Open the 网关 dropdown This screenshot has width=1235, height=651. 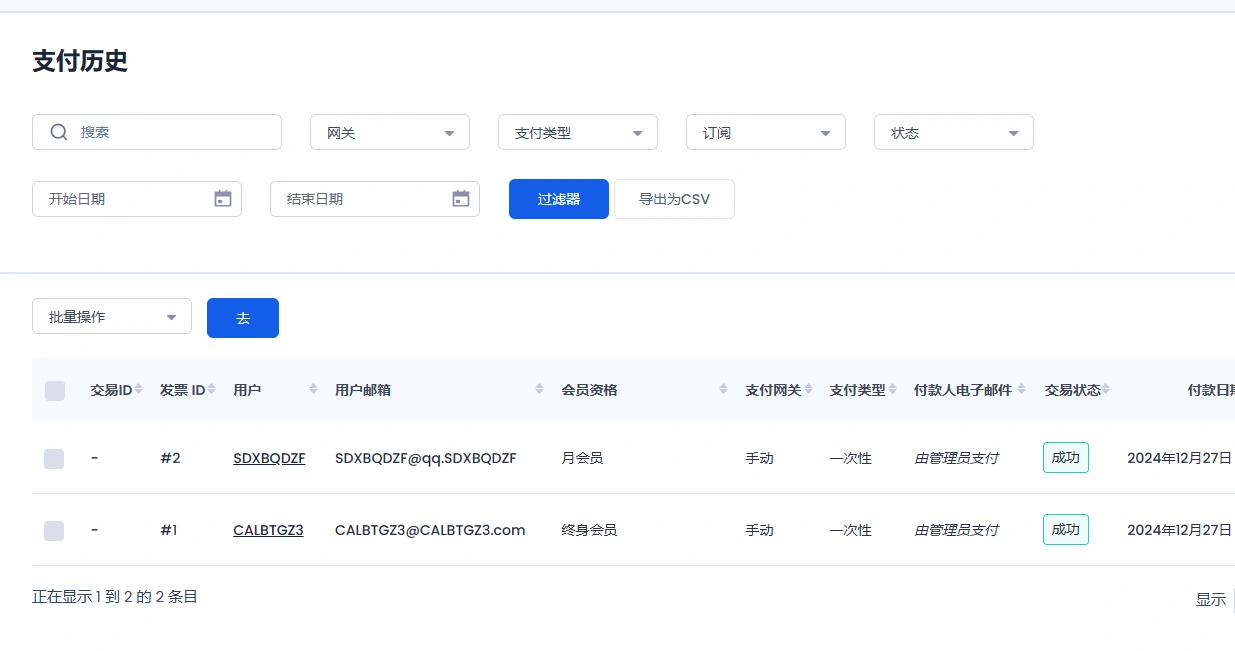tap(389, 131)
